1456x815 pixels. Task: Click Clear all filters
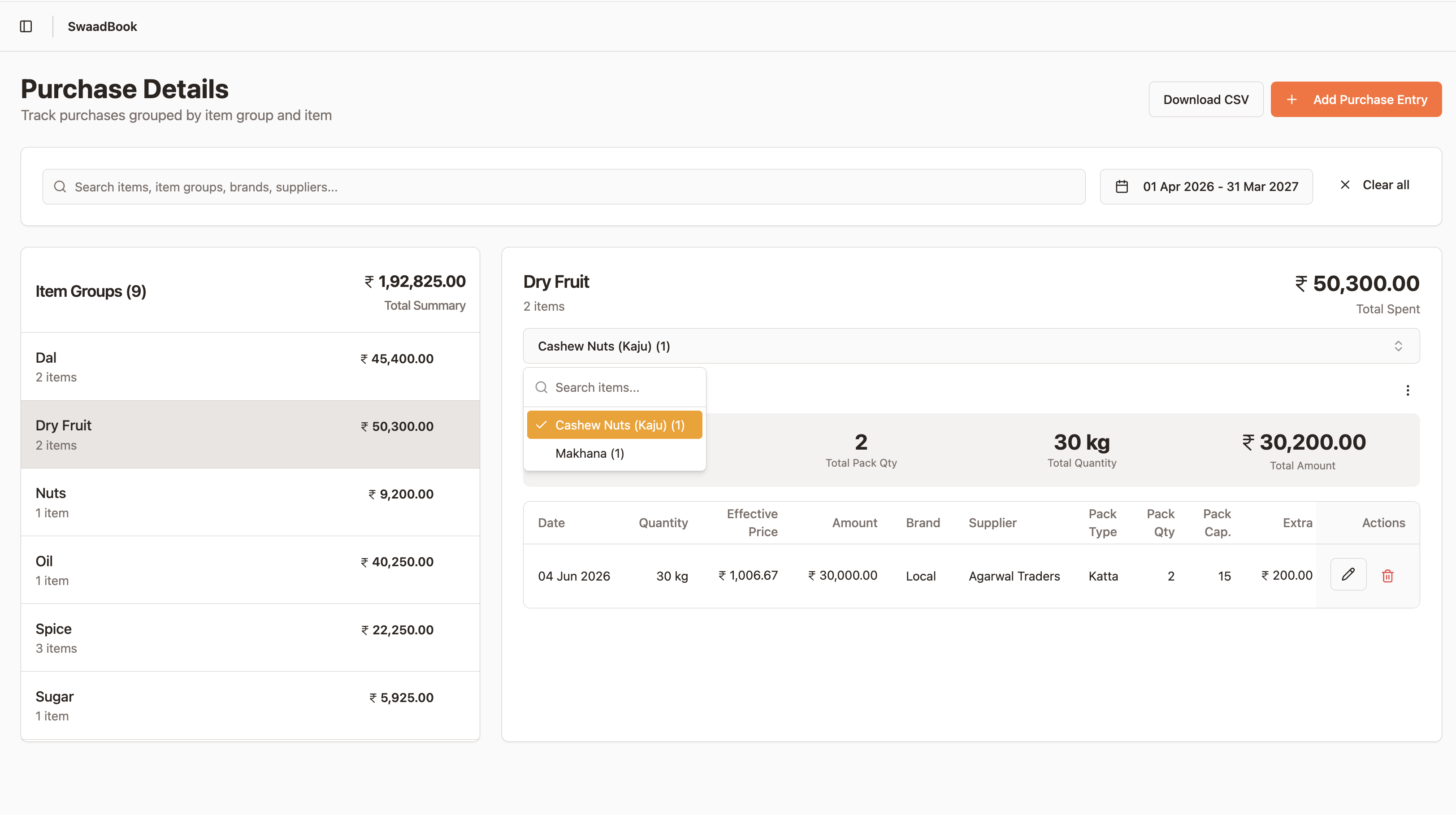(1374, 185)
